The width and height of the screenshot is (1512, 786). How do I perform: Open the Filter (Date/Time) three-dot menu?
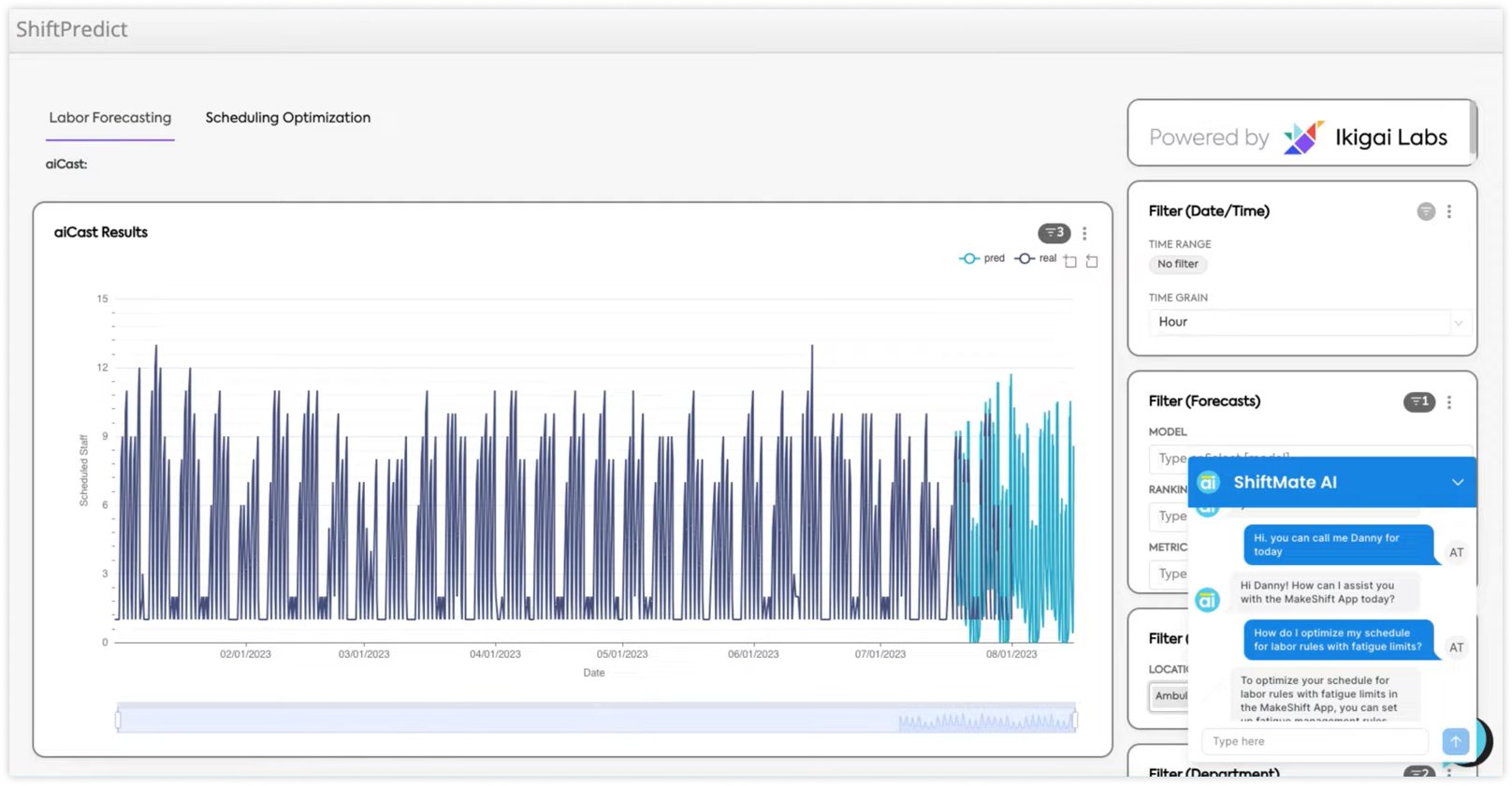point(1449,211)
